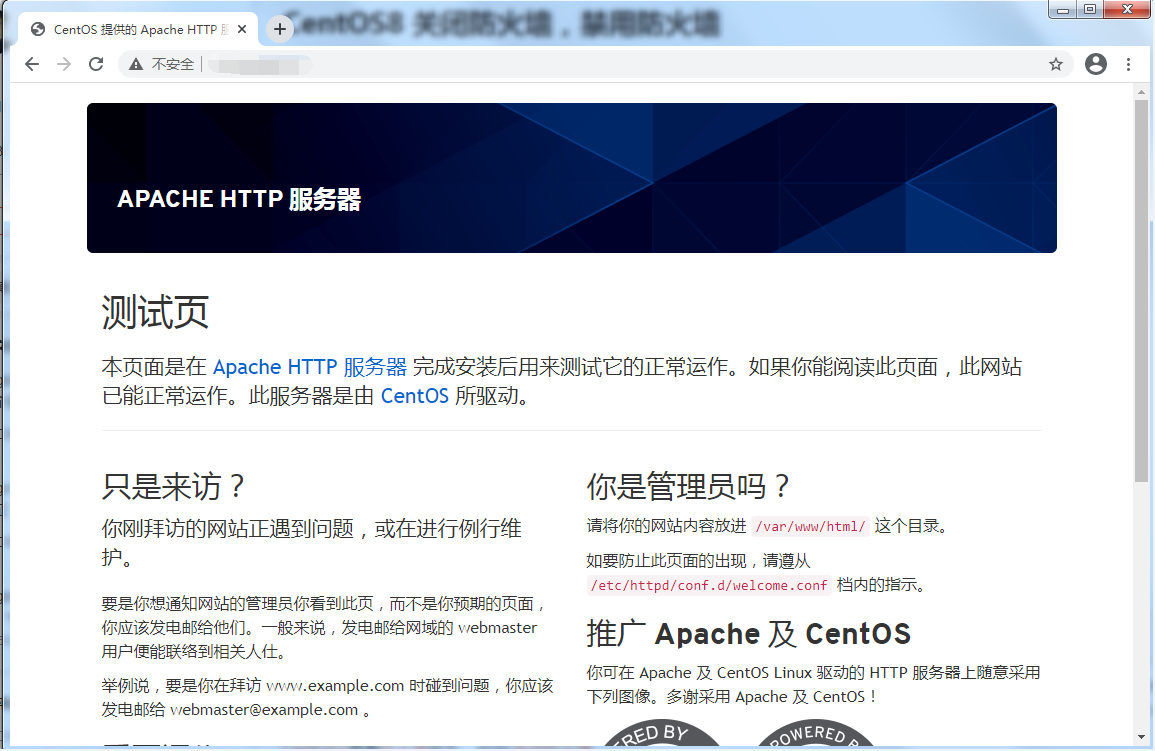Click the 只是来访？ heading

173,487
